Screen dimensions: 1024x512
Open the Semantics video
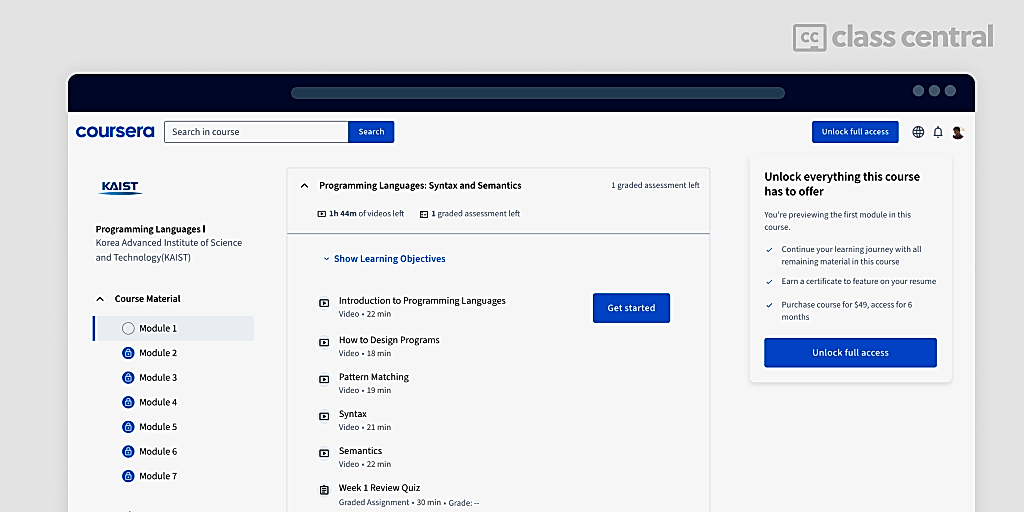pos(360,451)
